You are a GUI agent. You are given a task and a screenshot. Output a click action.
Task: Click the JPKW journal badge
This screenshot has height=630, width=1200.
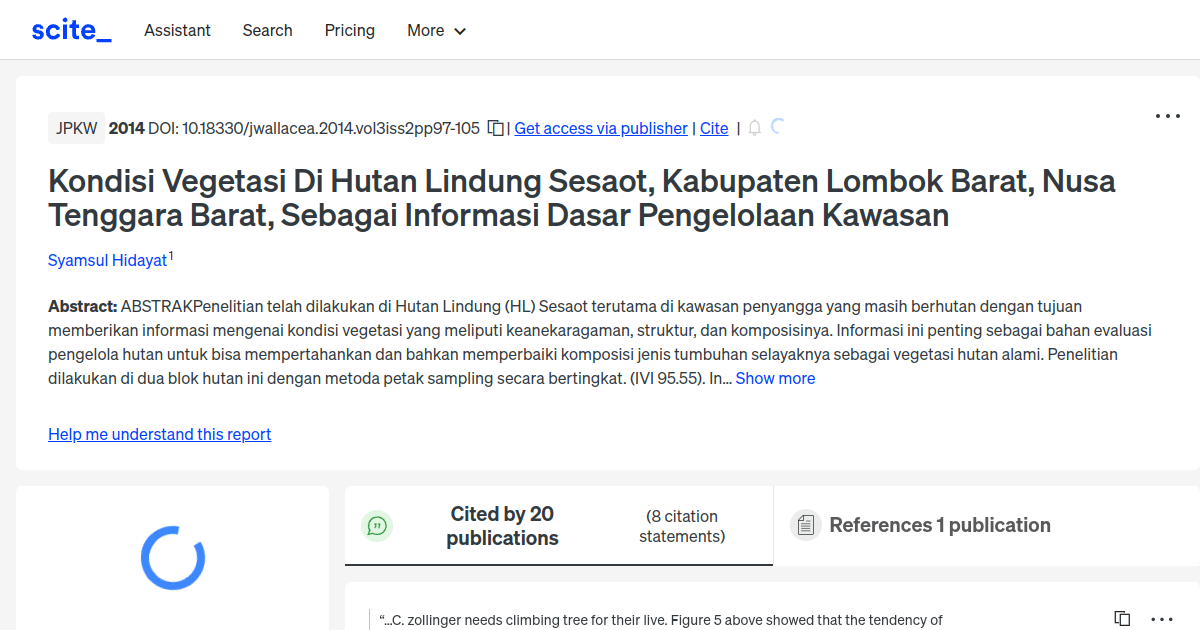(x=76, y=128)
